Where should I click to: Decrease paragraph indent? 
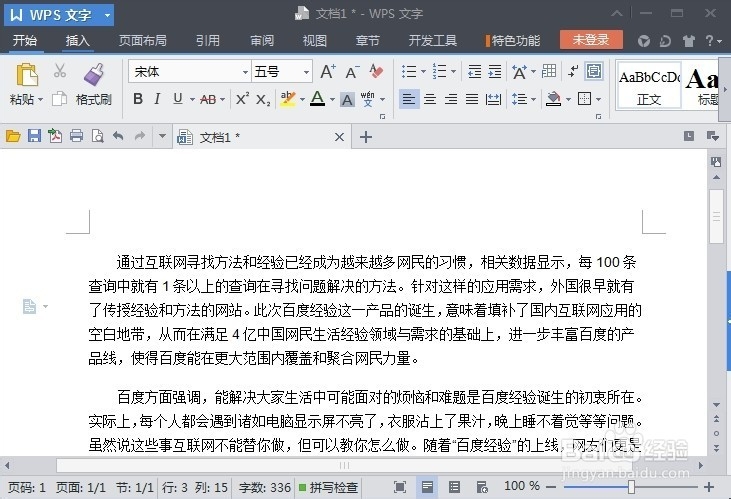point(475,71)
